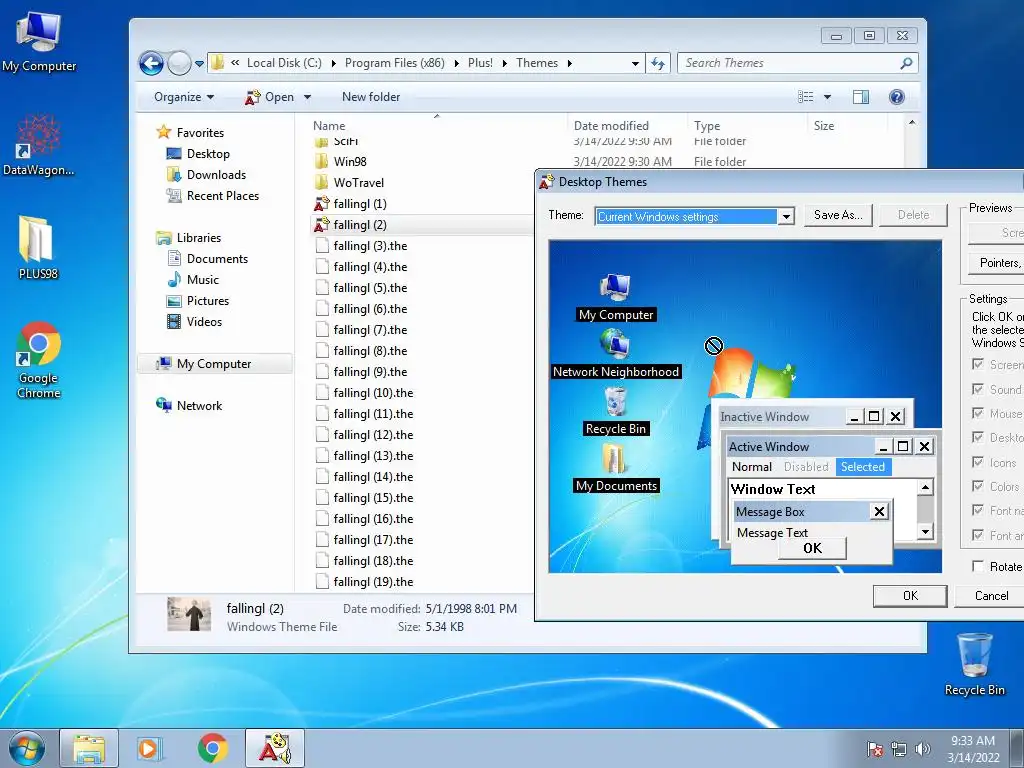Screen dimensions: 1024x768
Task: Open the Action Center flag icon
Action: (x=875, y=749)
